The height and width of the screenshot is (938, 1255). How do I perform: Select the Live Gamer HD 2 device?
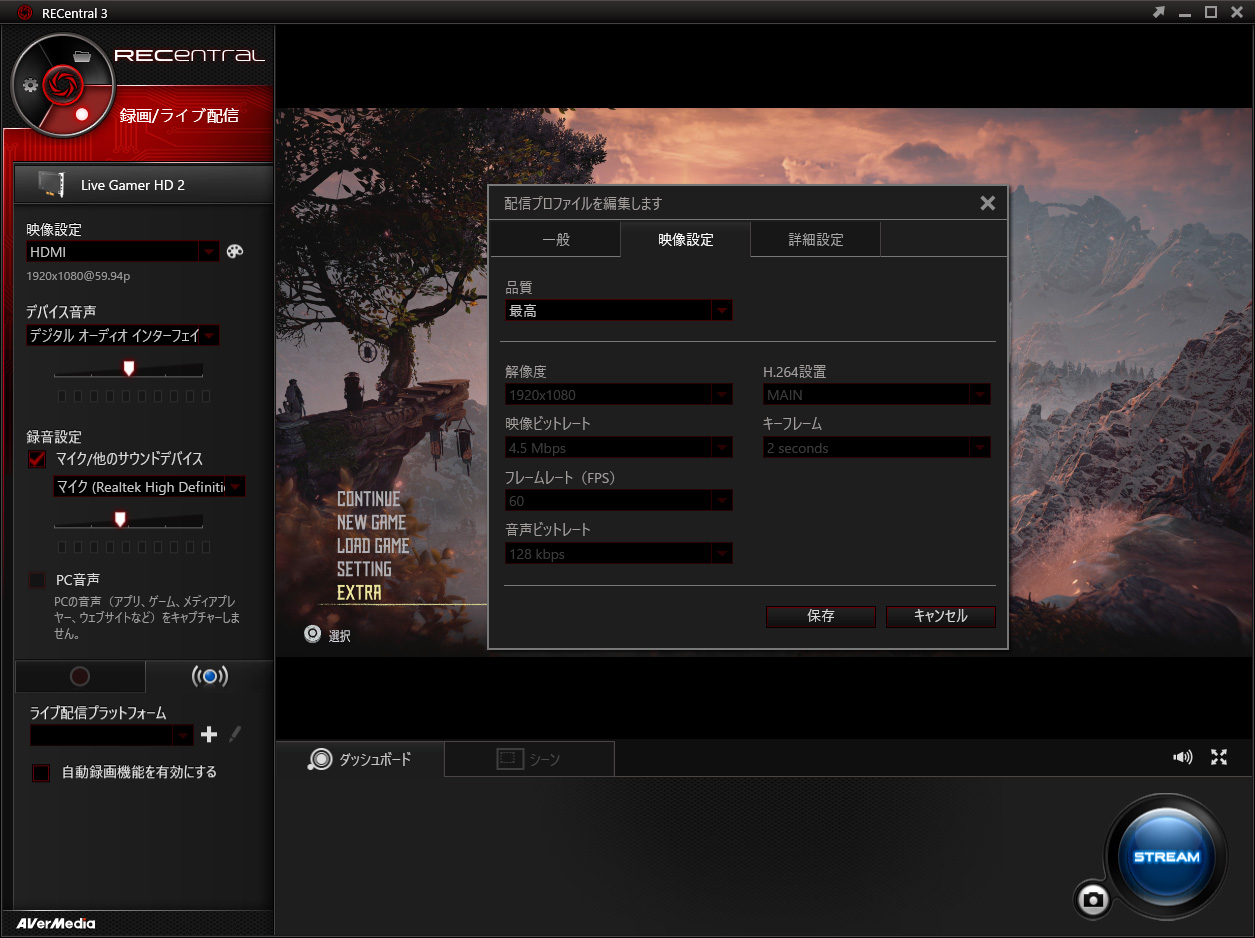[x=144, y=185]
